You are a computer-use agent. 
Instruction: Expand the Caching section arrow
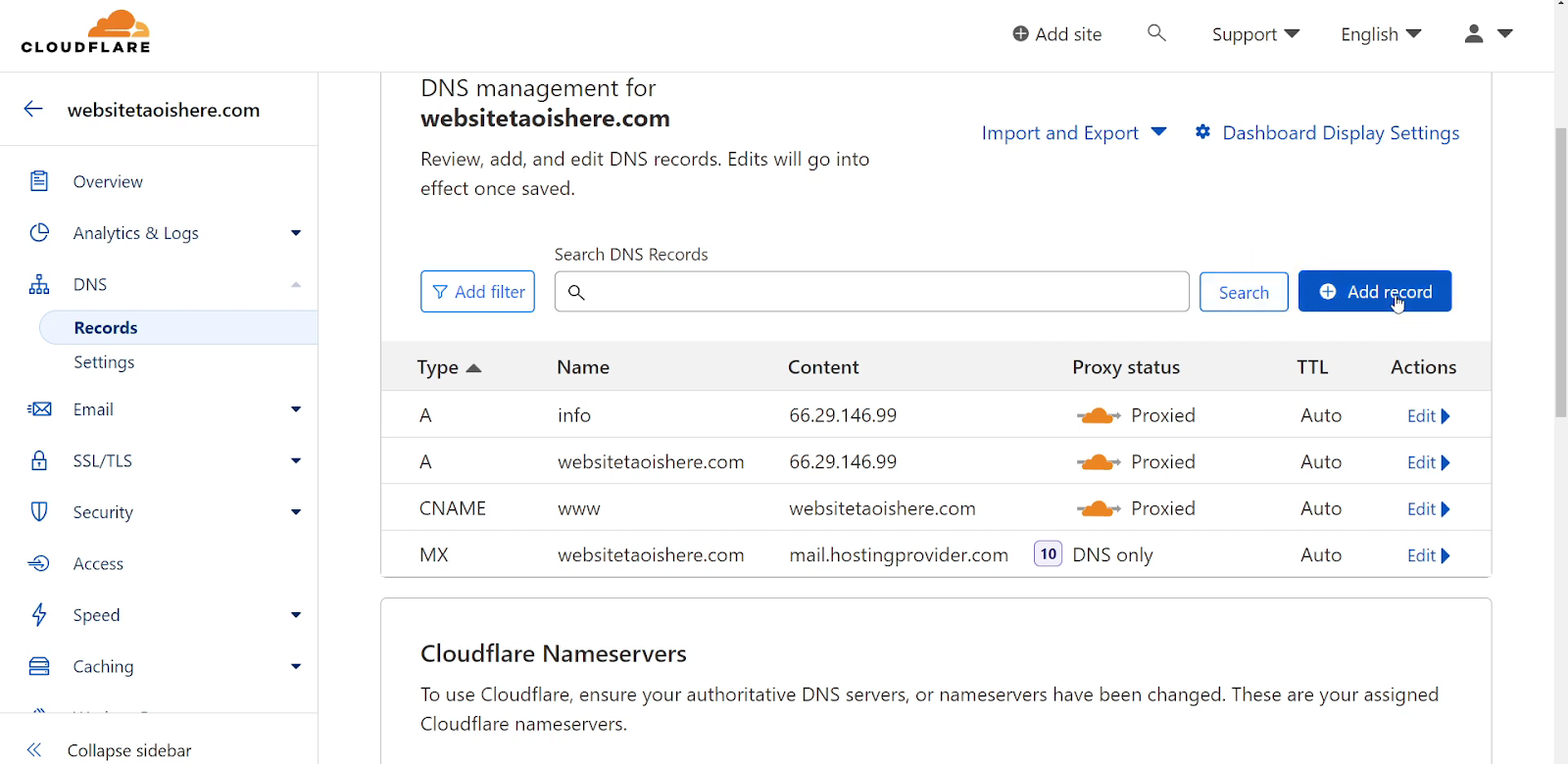(x=296, y=666)
